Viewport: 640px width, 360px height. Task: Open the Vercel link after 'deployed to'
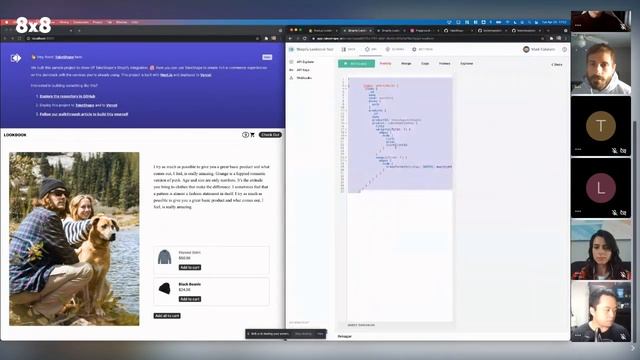click(206, 75)
